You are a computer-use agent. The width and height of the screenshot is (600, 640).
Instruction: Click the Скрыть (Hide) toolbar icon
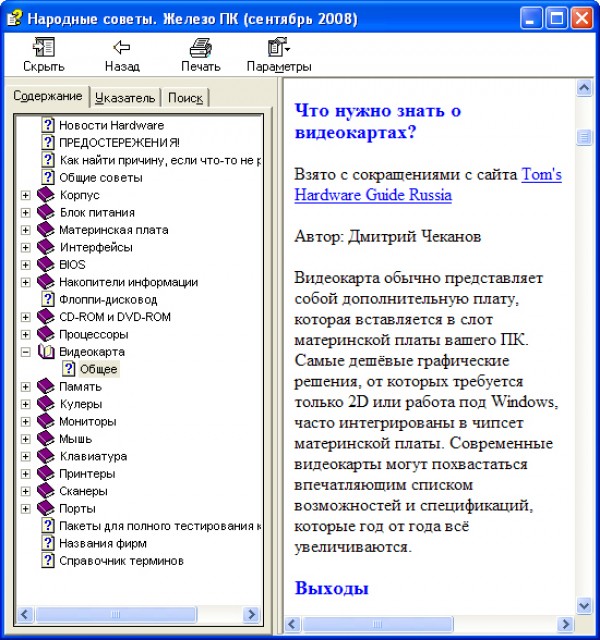44,47
